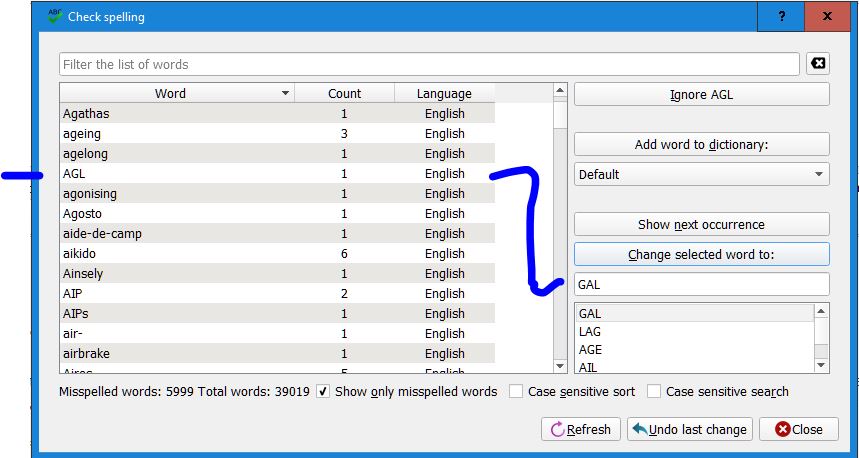This screenshot has height=458, width=859.
Task: Select the word airbrake in the list
Action: 86,353
